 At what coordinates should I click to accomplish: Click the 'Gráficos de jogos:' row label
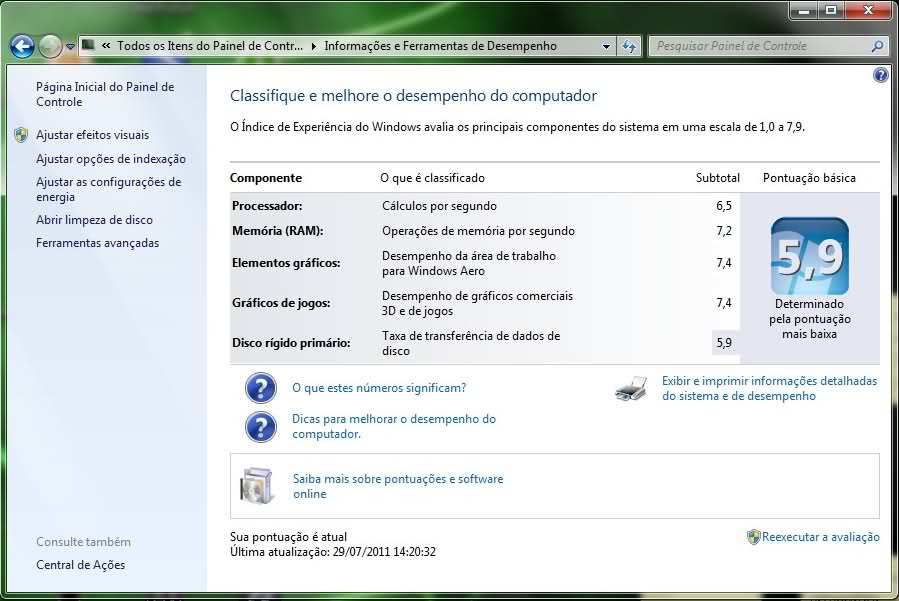(281, 303)
